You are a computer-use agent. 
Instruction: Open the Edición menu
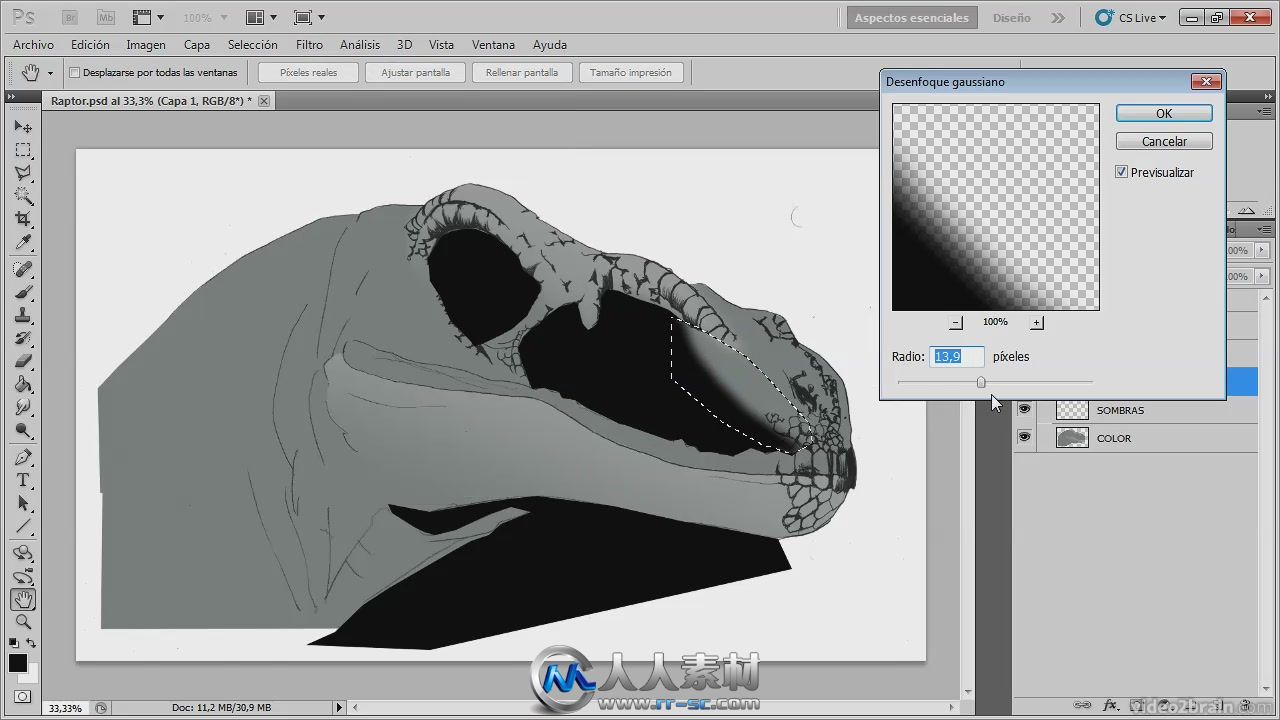tap(90, 44)
